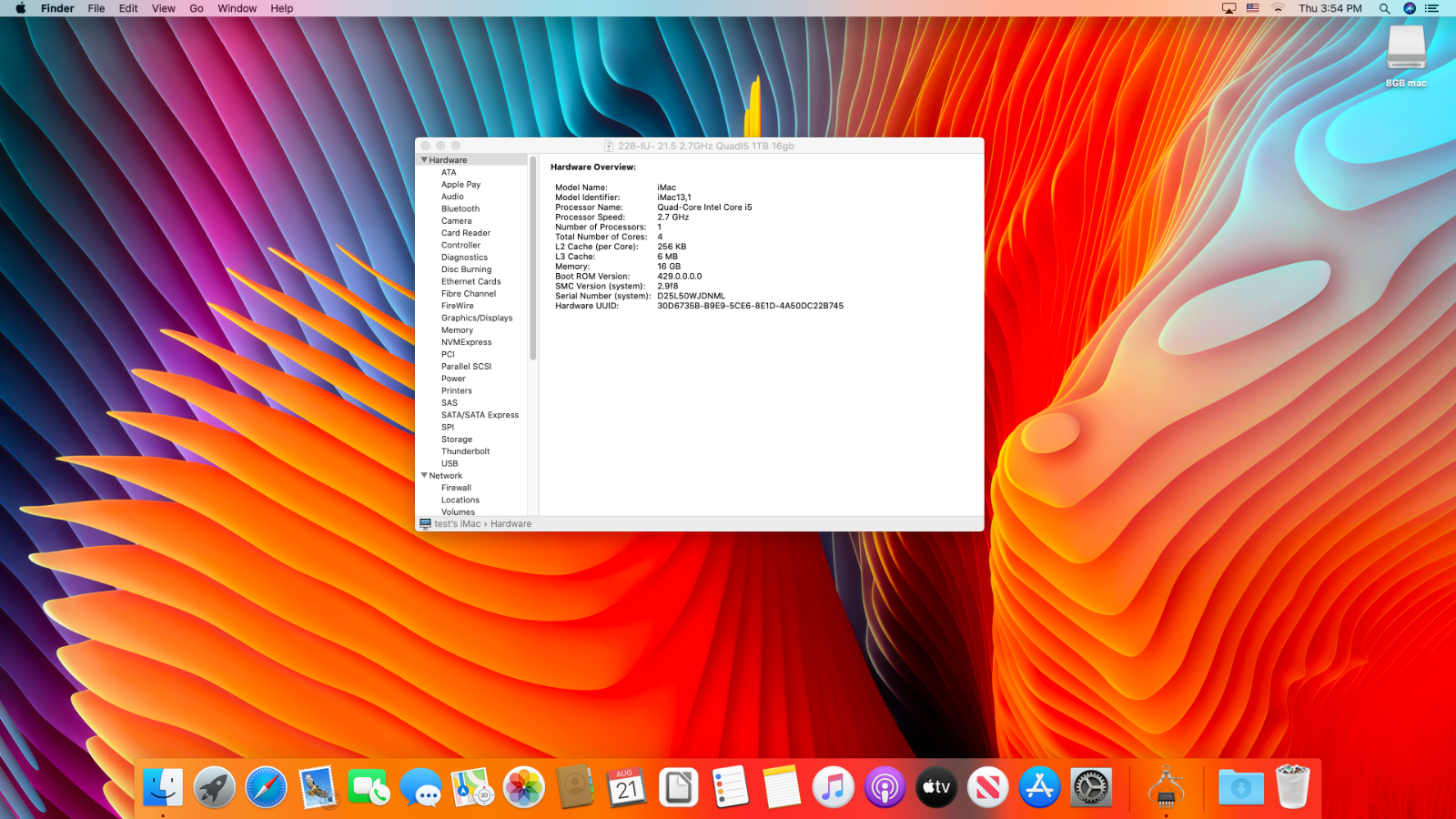Open Wi-Fi status menu
Screen dimensions: 1456x819
pyautogui.click(x=1278, y=8)
